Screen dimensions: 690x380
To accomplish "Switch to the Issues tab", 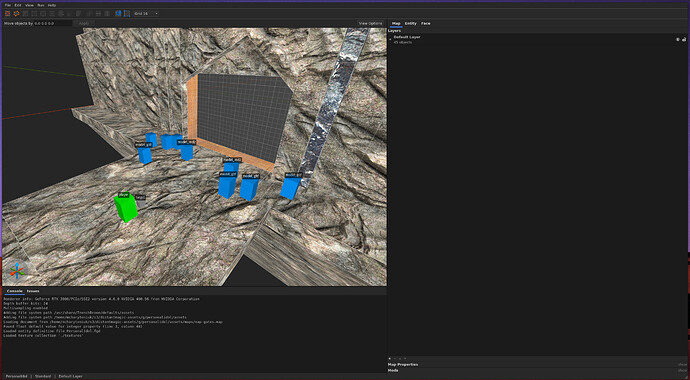I will [33, 291].
